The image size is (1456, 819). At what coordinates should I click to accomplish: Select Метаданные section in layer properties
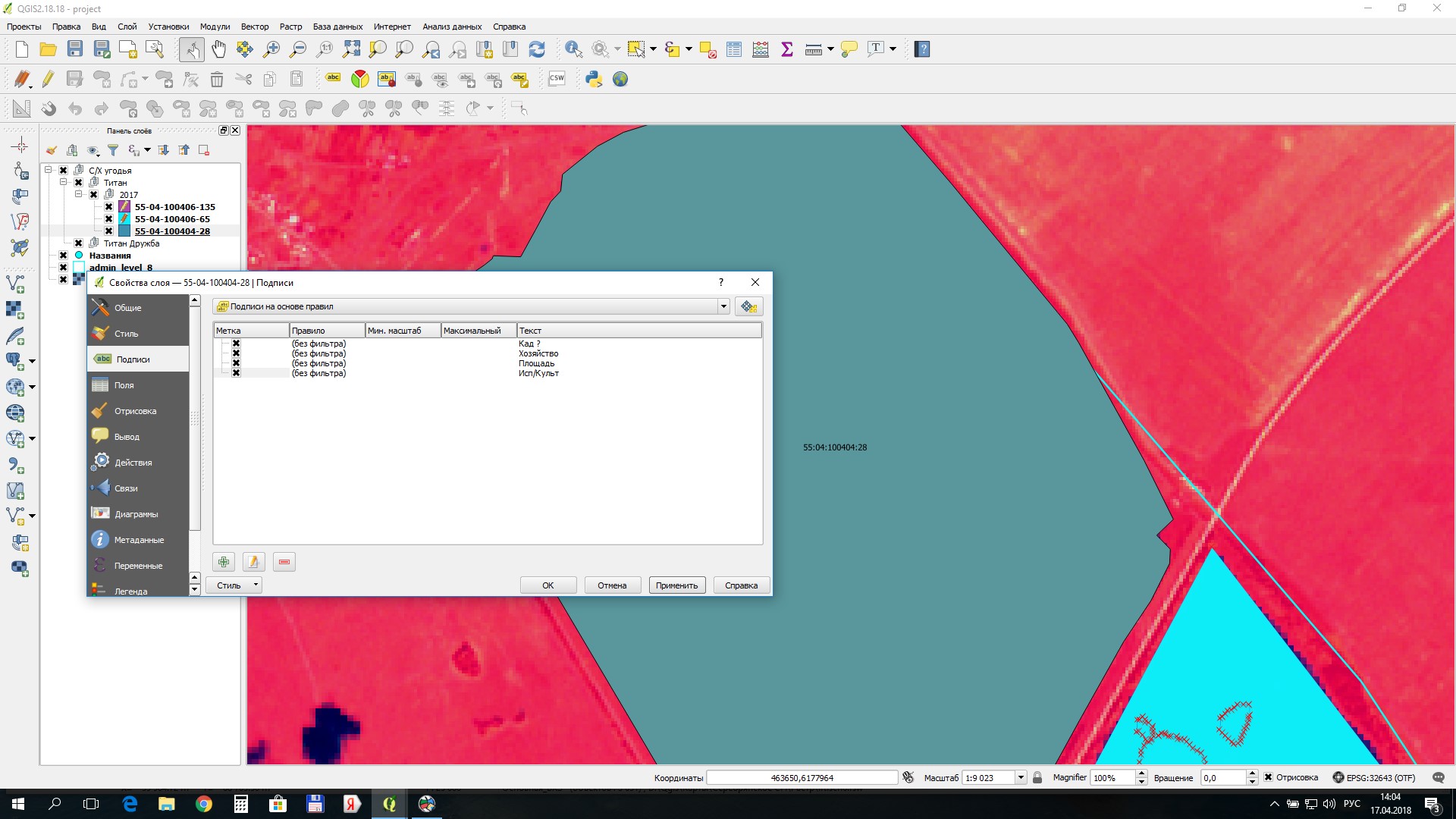tap(139, 539)
